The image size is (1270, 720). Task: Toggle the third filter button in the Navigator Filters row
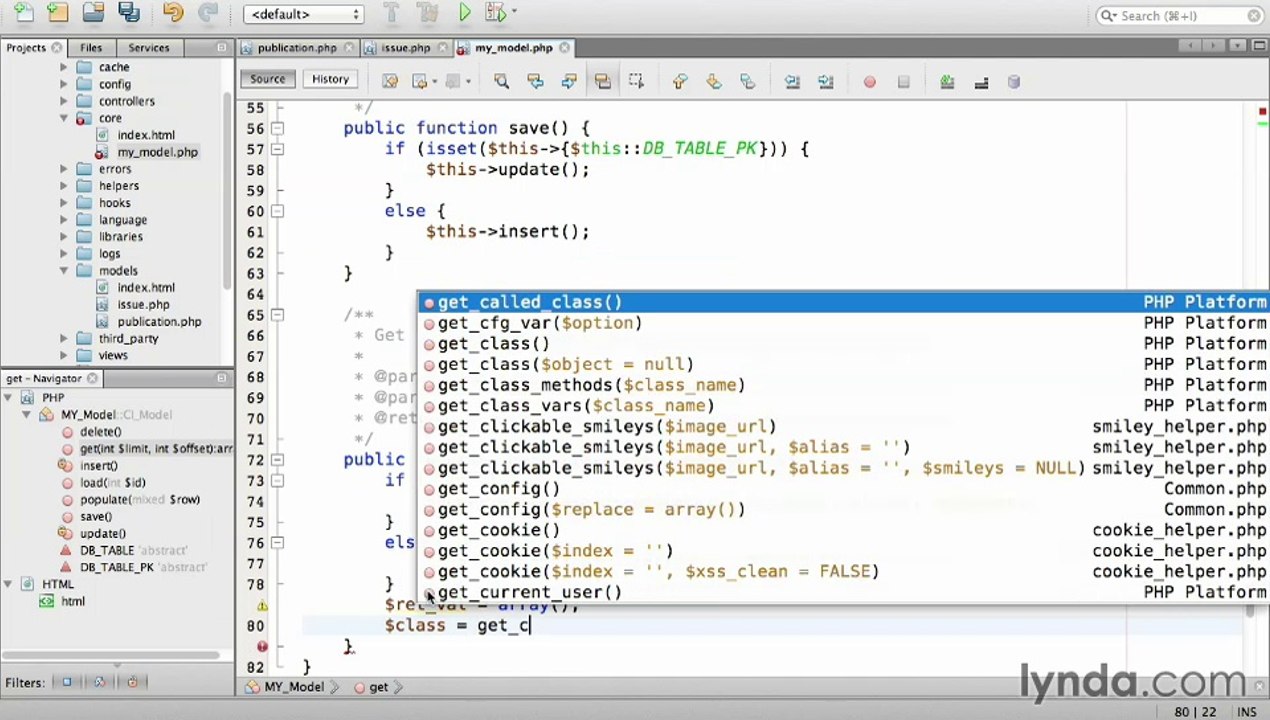point(132,682)
